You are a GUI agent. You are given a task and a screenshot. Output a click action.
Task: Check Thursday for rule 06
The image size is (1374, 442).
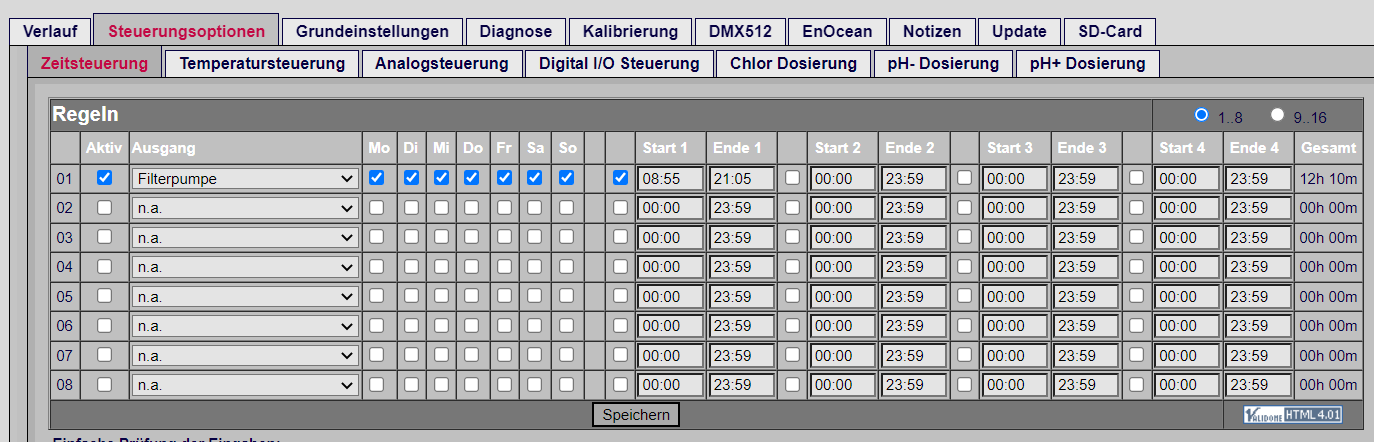(x=471, y=326)
